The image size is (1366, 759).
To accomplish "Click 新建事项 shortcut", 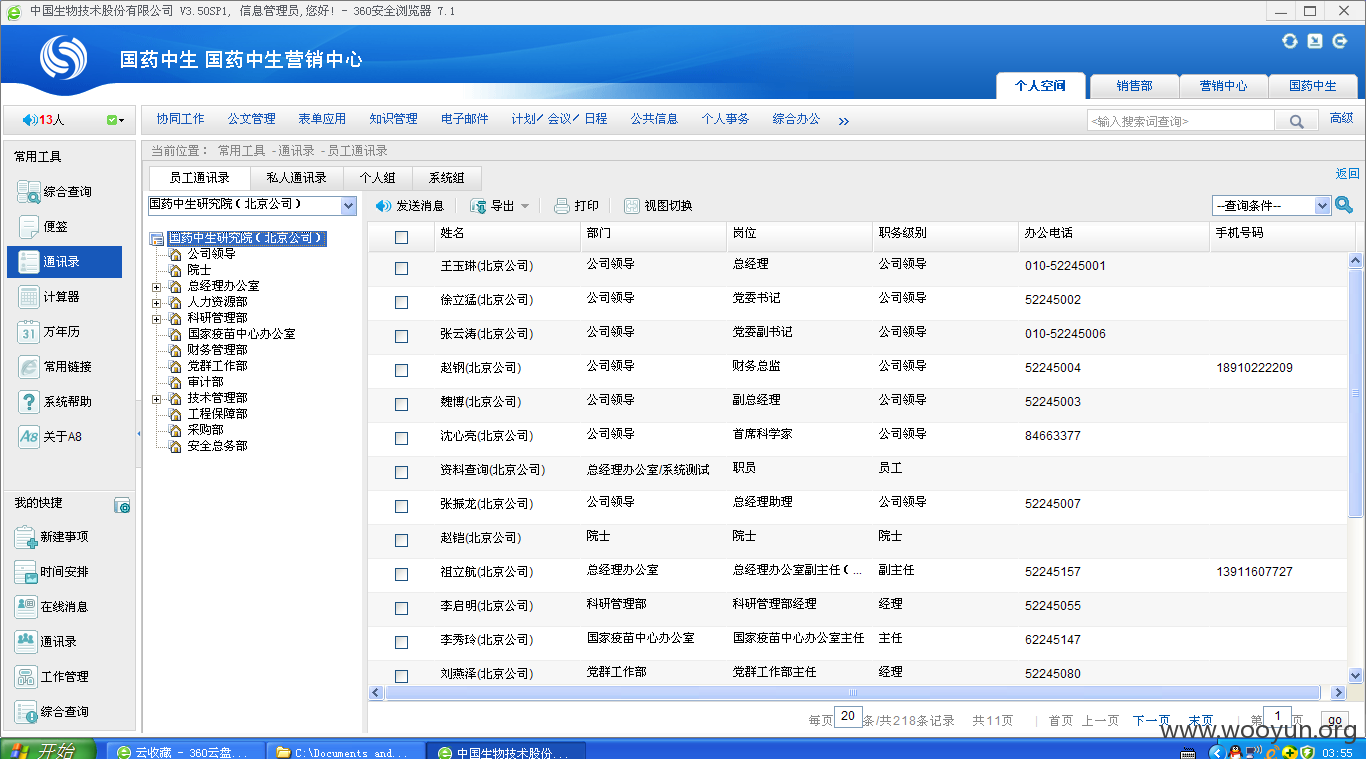I will [x=52, y=537].
